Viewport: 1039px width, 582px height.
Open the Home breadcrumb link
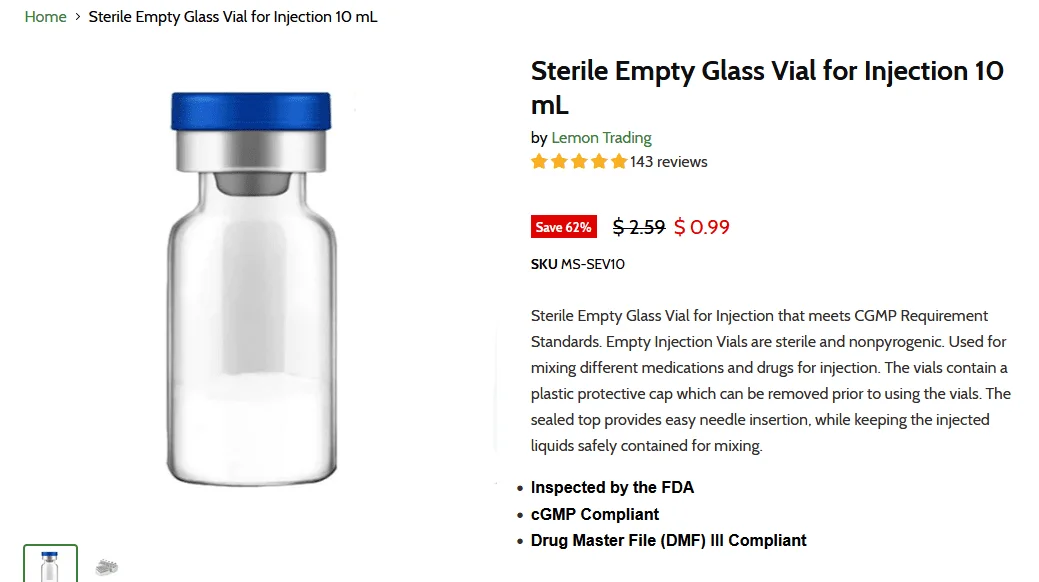click(45, 17)
